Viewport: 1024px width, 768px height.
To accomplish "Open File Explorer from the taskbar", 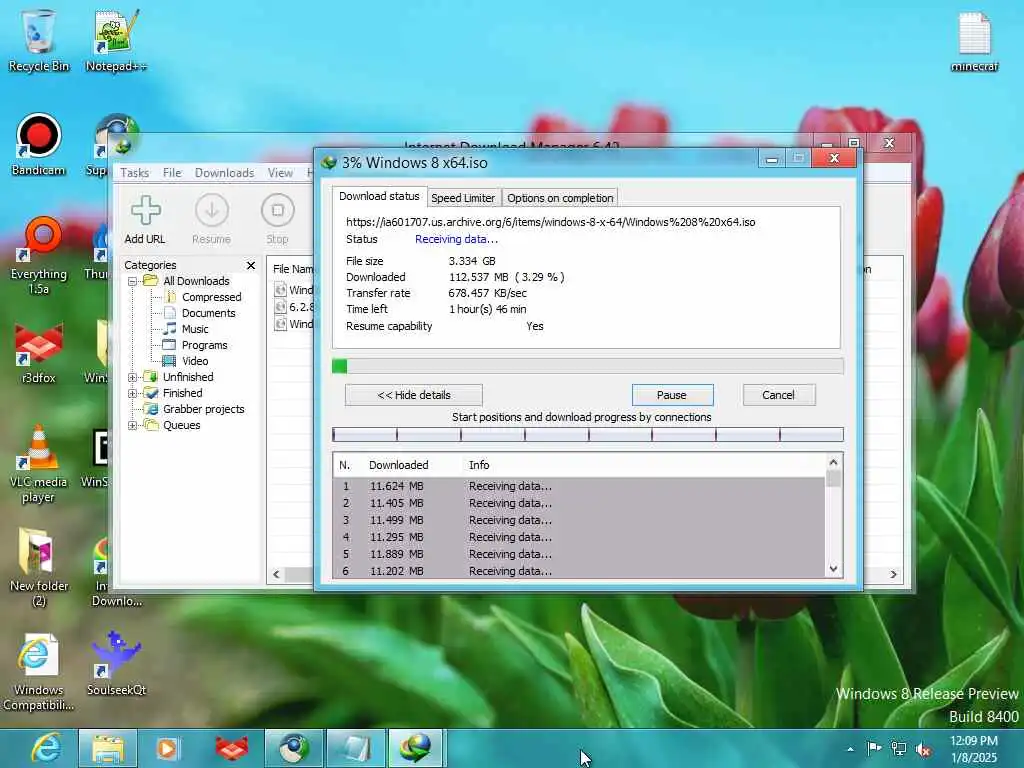I will pyautogui.click(x=108, y=748).
